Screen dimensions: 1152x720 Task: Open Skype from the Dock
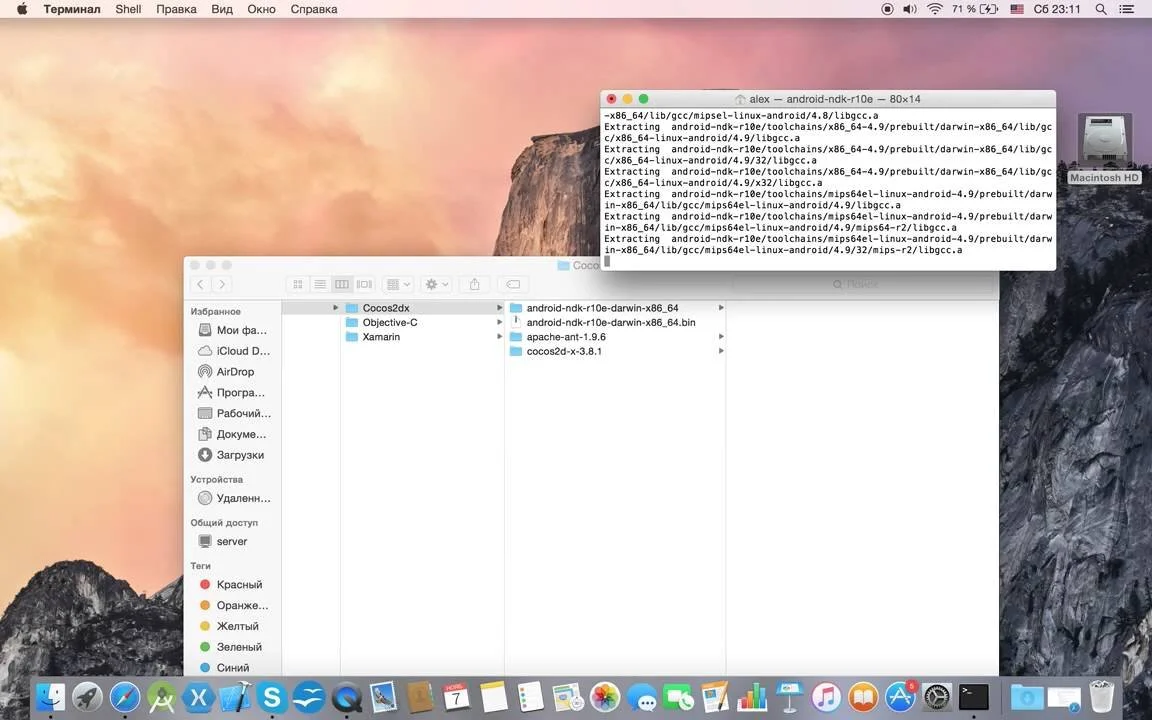pyautogui.click(x=272, y=696)
